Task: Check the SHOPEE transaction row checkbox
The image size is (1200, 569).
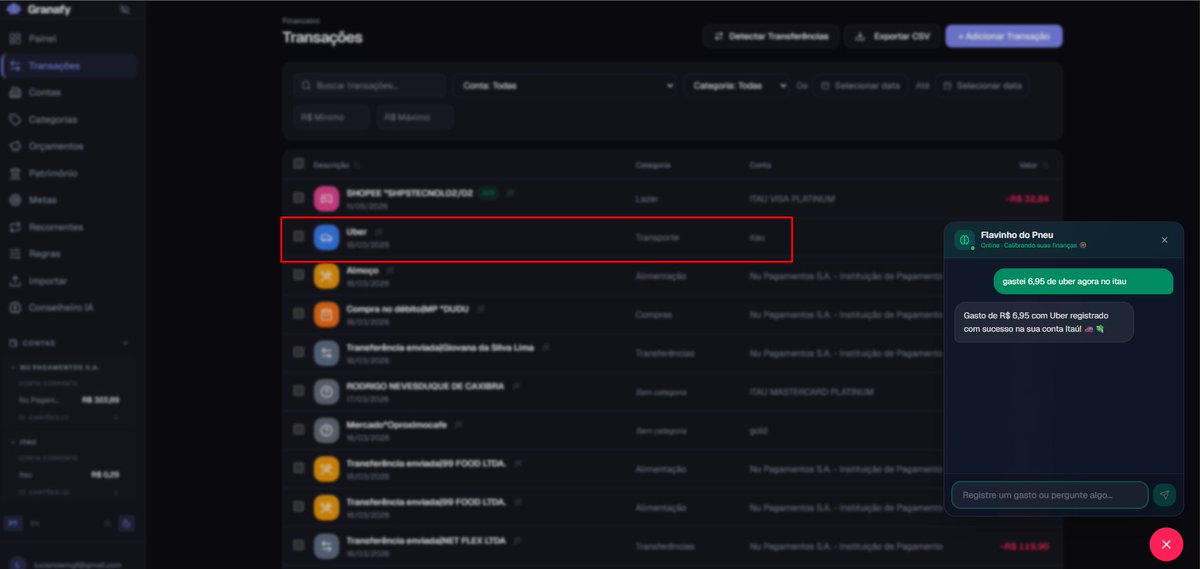Action: click(299, 198)
